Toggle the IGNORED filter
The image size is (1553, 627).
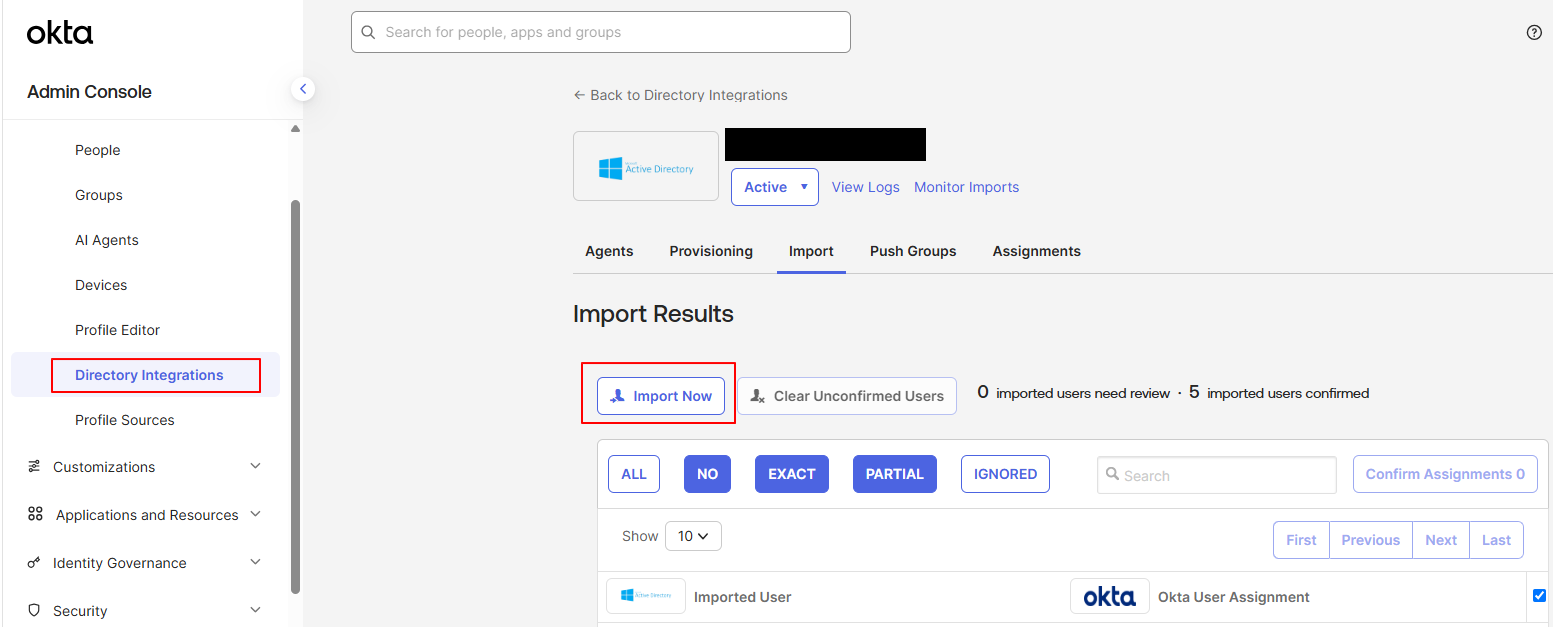(1005, 474)
